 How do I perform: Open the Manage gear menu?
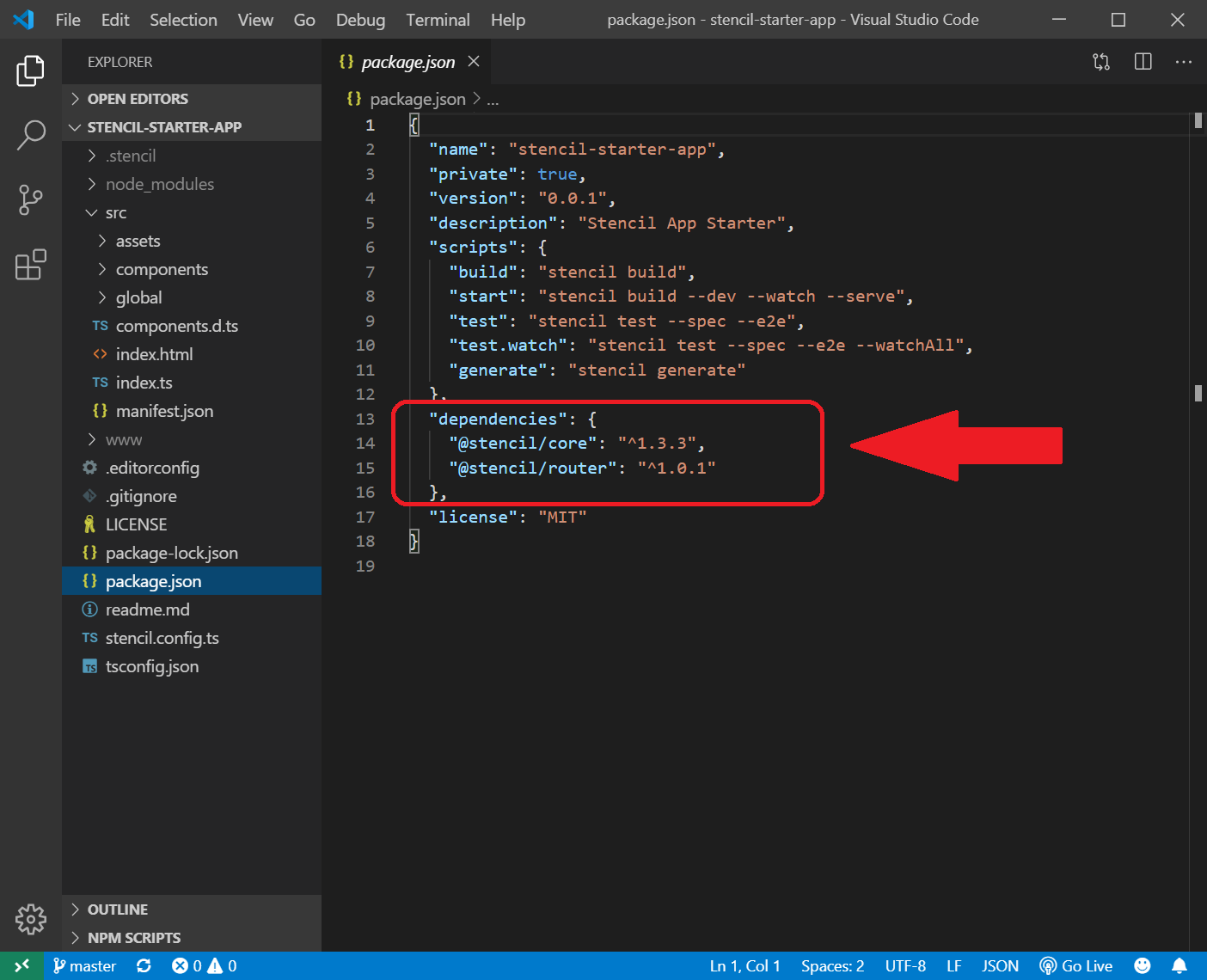pos(30,919)
